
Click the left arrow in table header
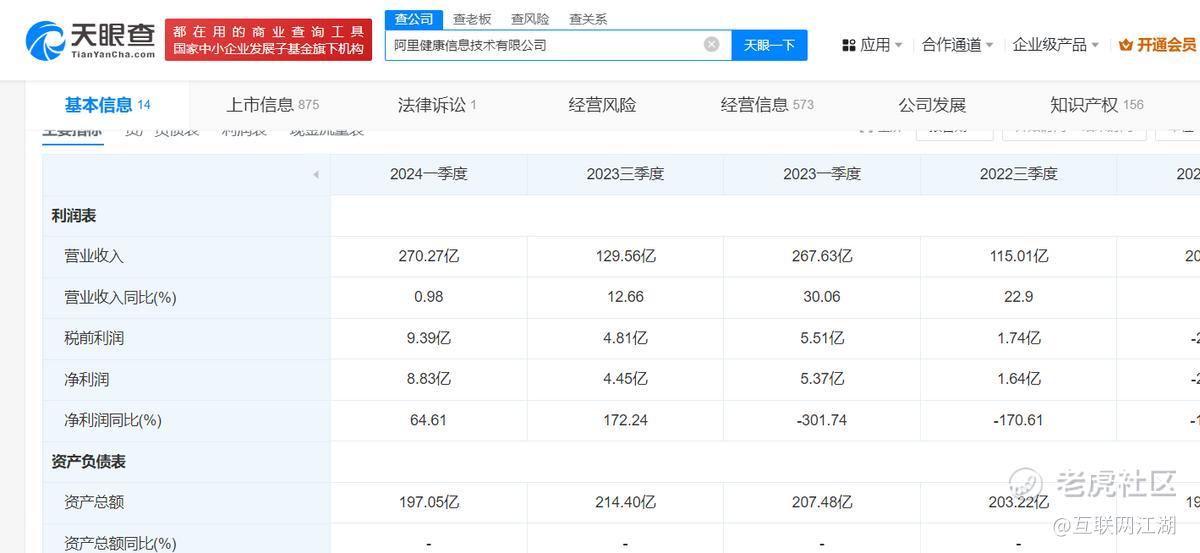pos(315,174)
